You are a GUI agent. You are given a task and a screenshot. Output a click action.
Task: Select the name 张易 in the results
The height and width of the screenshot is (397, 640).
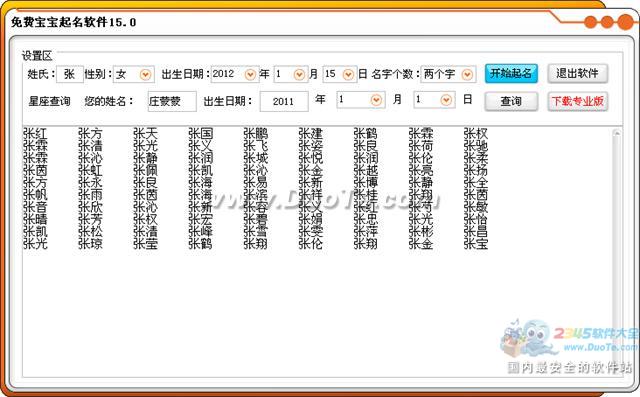click(256, 182)
